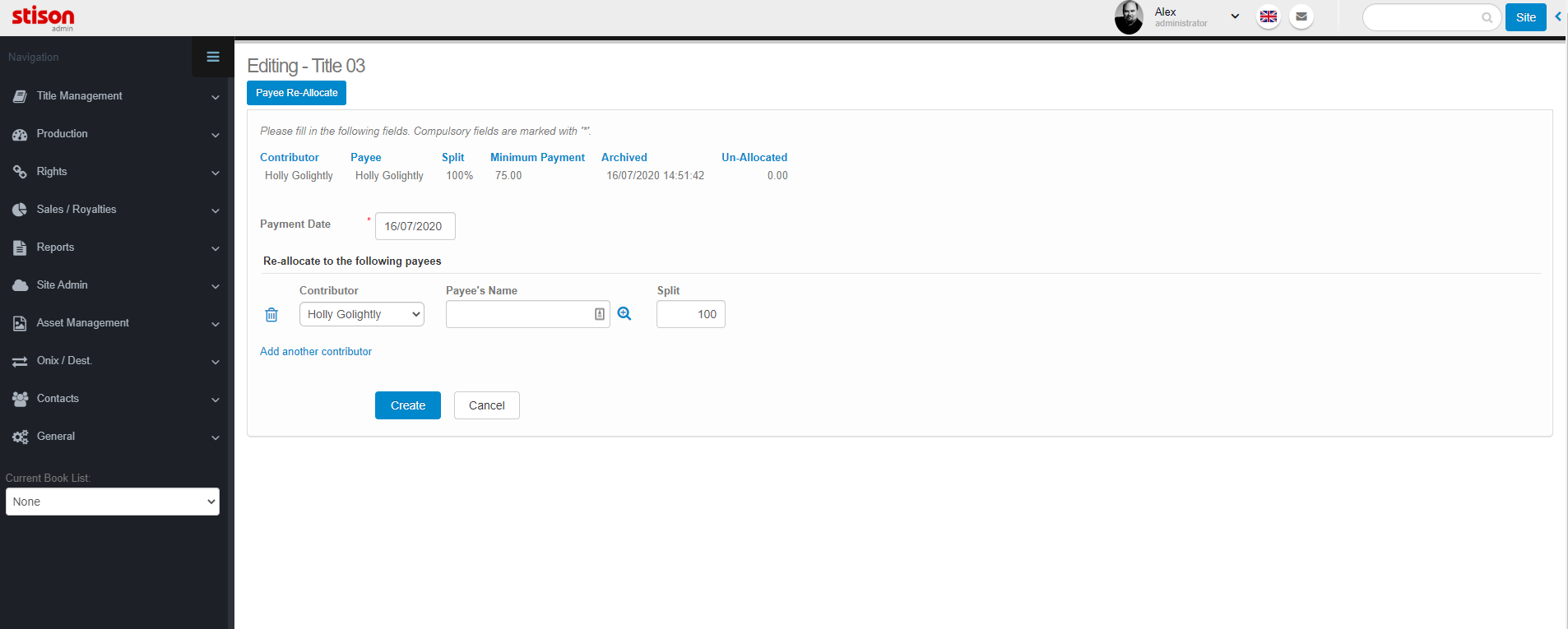Click Alex's profile avatar picture
This screenshot has height=629, width=1568.
pos(1129,17)
